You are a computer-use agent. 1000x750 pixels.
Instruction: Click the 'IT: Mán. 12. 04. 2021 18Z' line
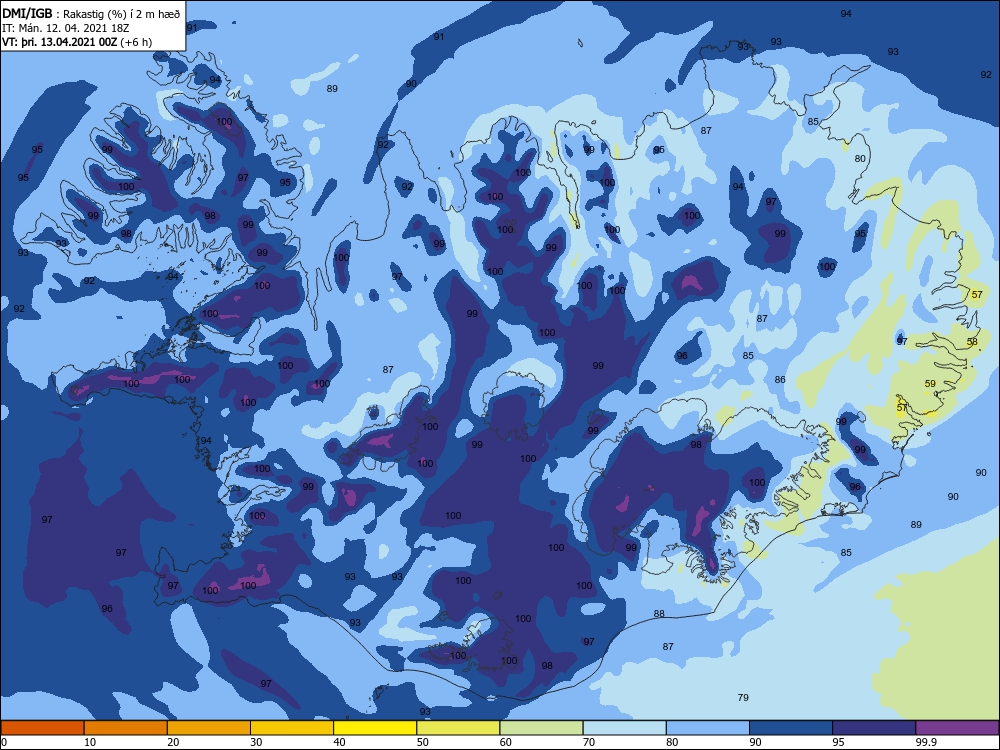coord(66,28)
